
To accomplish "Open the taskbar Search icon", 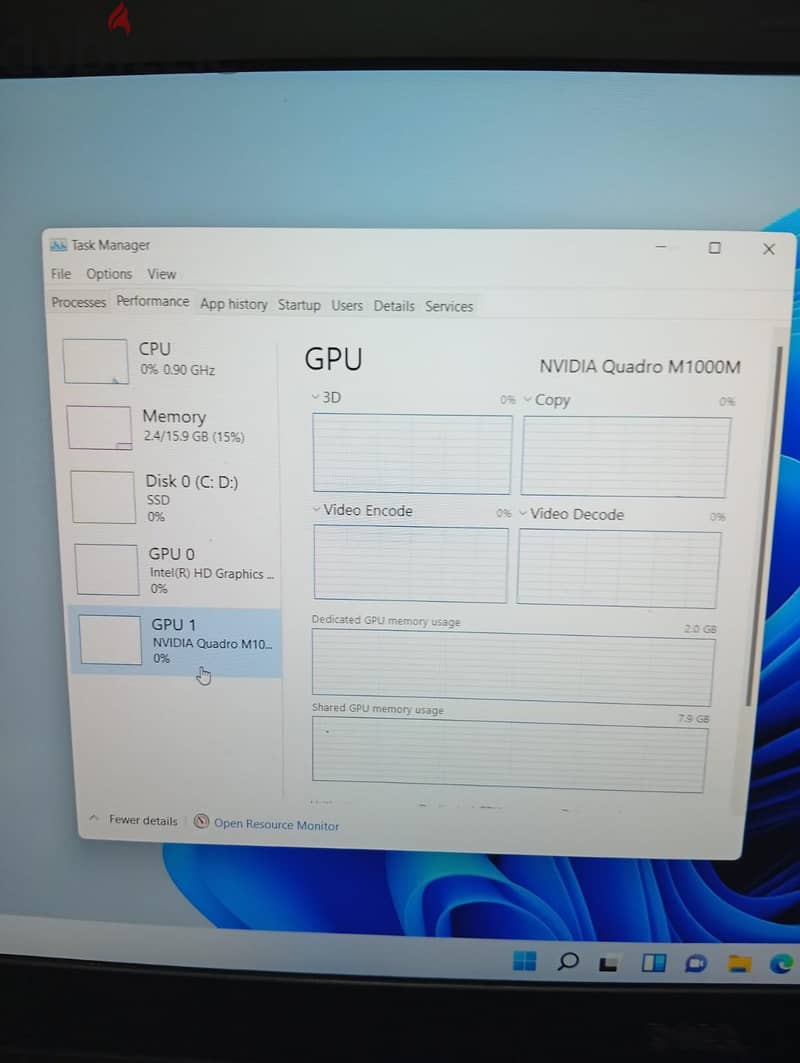I will click(x=567, y=961).
